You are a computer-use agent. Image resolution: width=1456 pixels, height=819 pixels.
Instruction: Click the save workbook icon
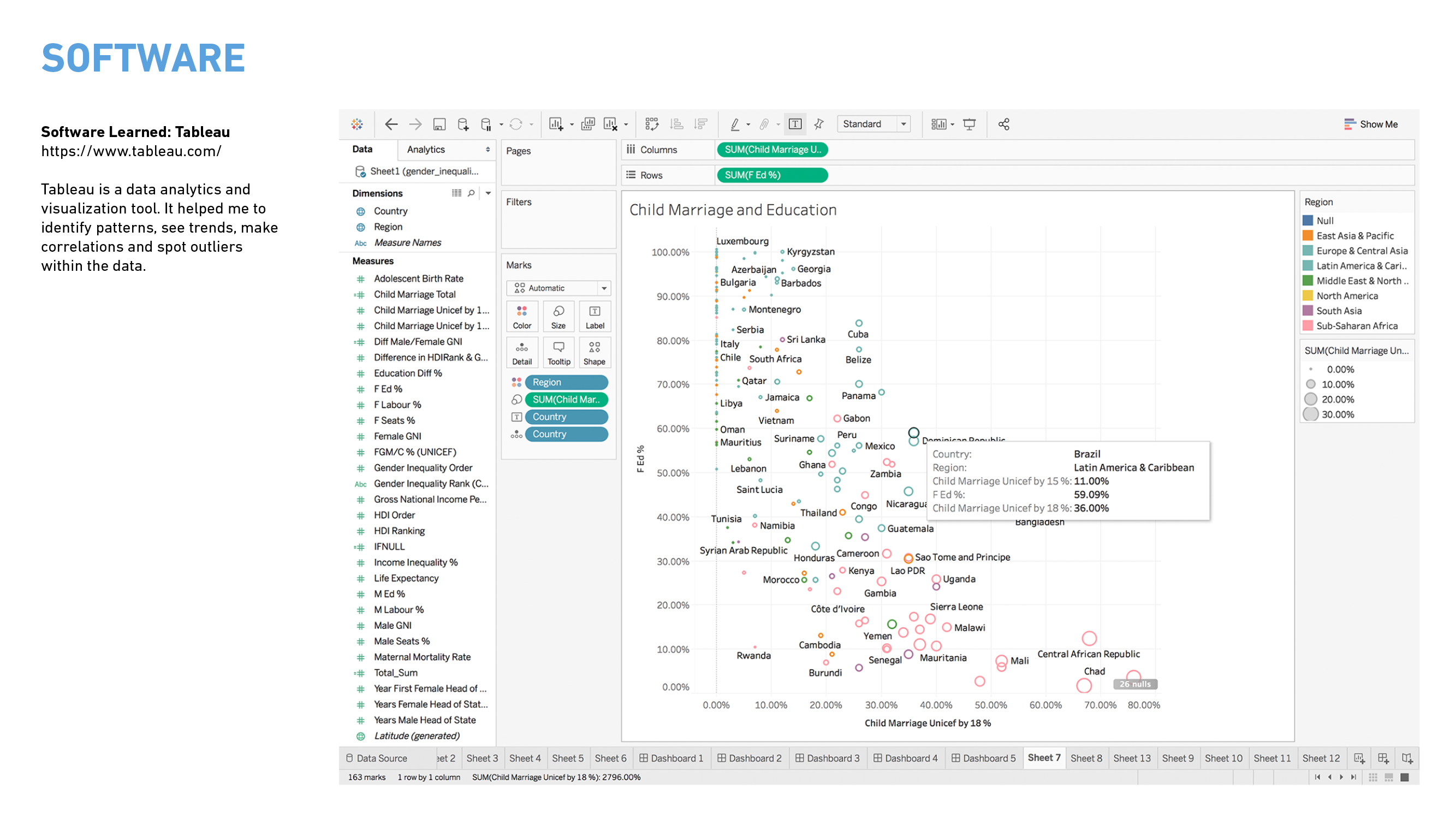pyautogui.click(x=439, y=124)
